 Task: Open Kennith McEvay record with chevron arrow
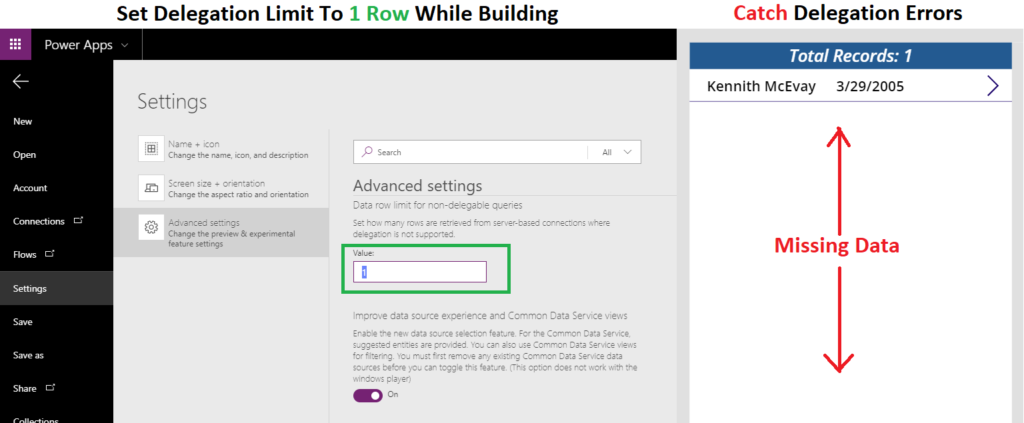click(993, 86)
